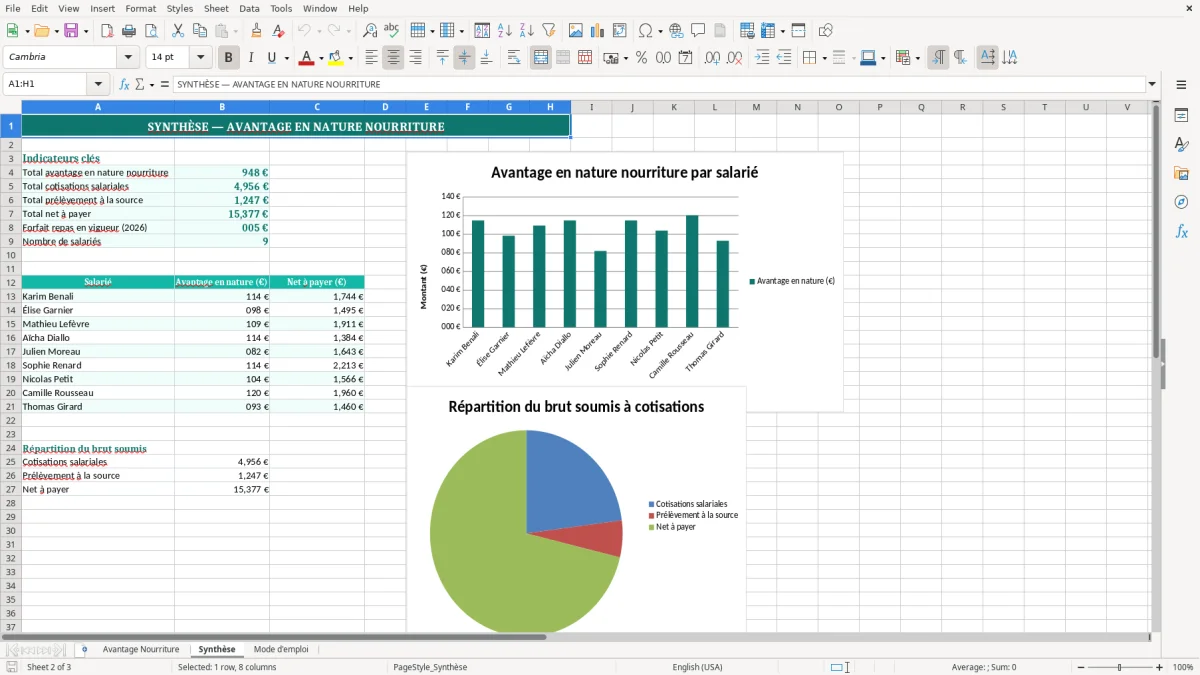Screen dimensions: 1200x675
Task: Toggle Align Left
Action: tap(372, 58)
